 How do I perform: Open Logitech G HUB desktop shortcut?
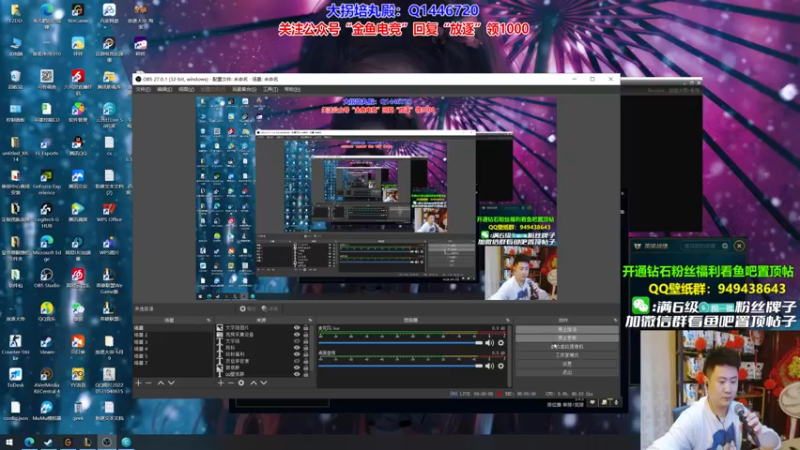(46, 215)
